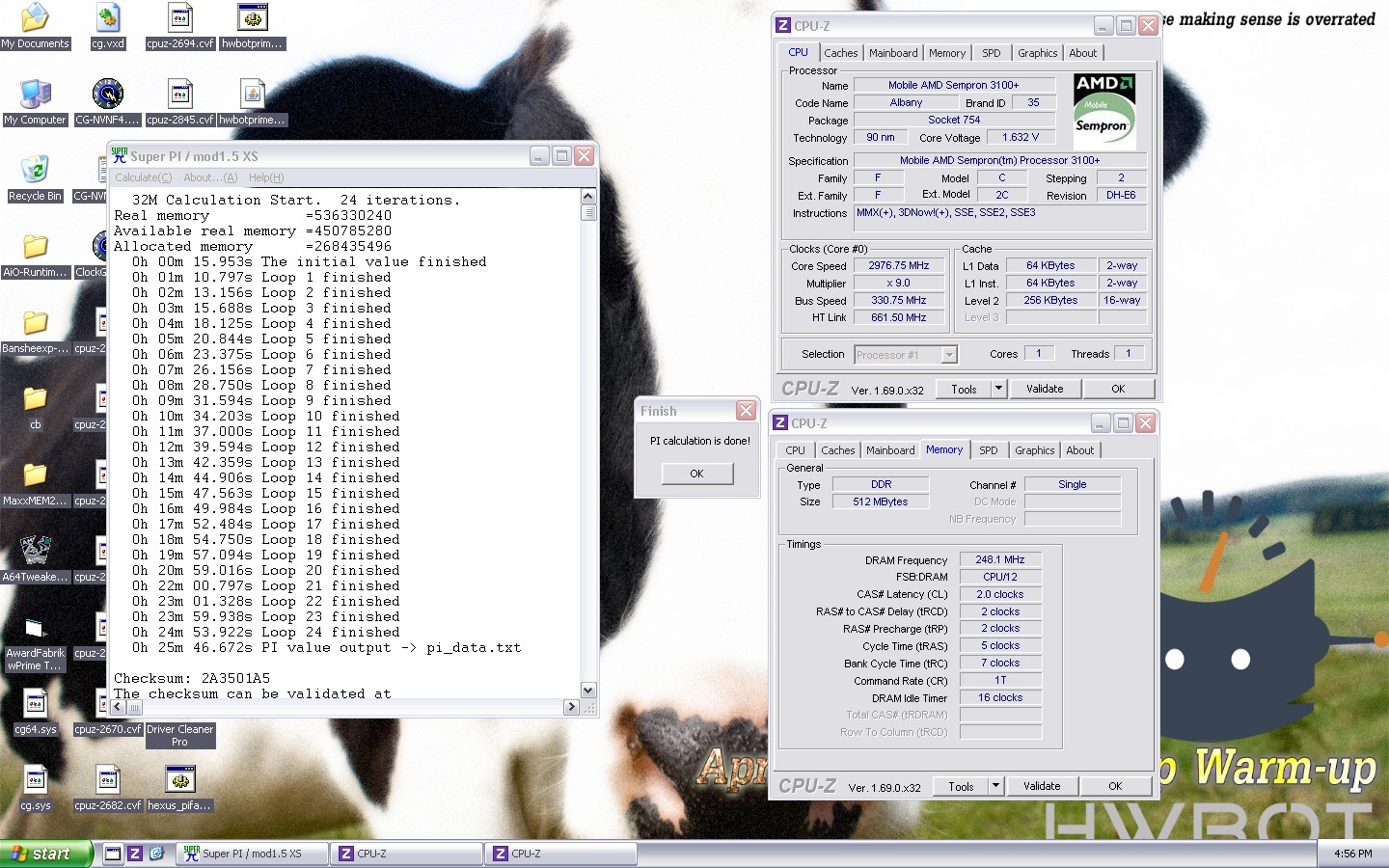Click Show Desktop quick launch icon
The width and height of the screenshot is (1389, 868).
pos(114,854)
